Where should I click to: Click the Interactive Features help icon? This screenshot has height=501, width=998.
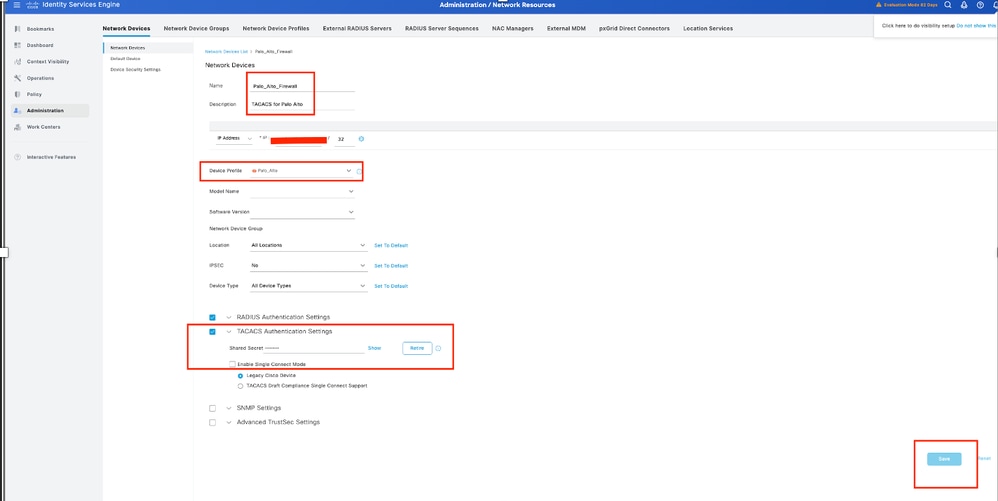17,157
